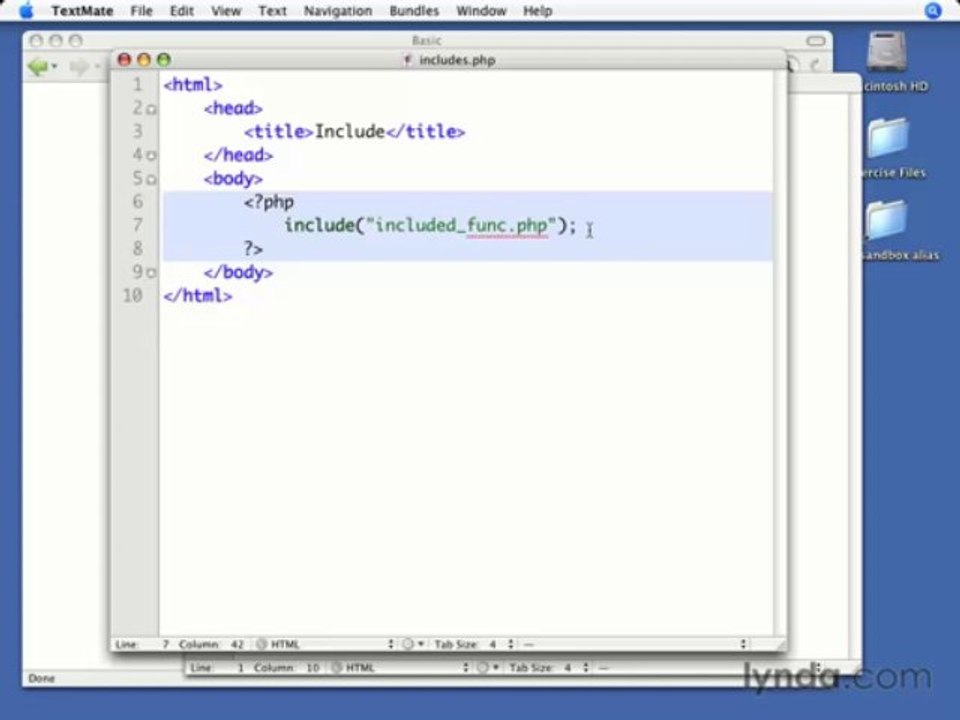The width and height of the screenshot is (960, 720).
Task: Click includes.php file icon in title bar
Action: [x=407, y=60]
